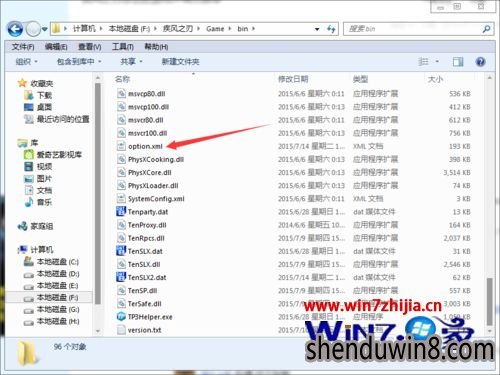Open 最近访问的位置 in sidebar
Image resolution: width=500 pixels, height=375 pixels.
pos(57,119)
